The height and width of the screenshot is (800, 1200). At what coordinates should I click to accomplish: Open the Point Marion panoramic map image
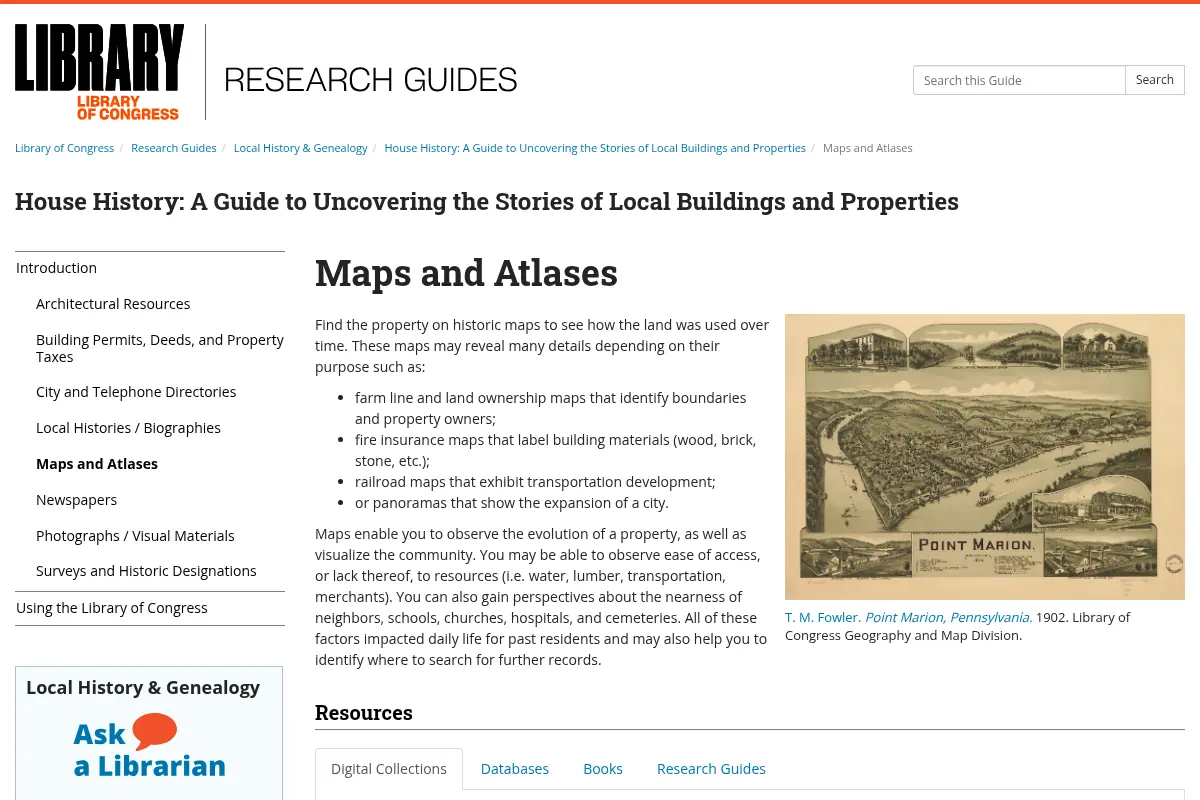point(985,457)
